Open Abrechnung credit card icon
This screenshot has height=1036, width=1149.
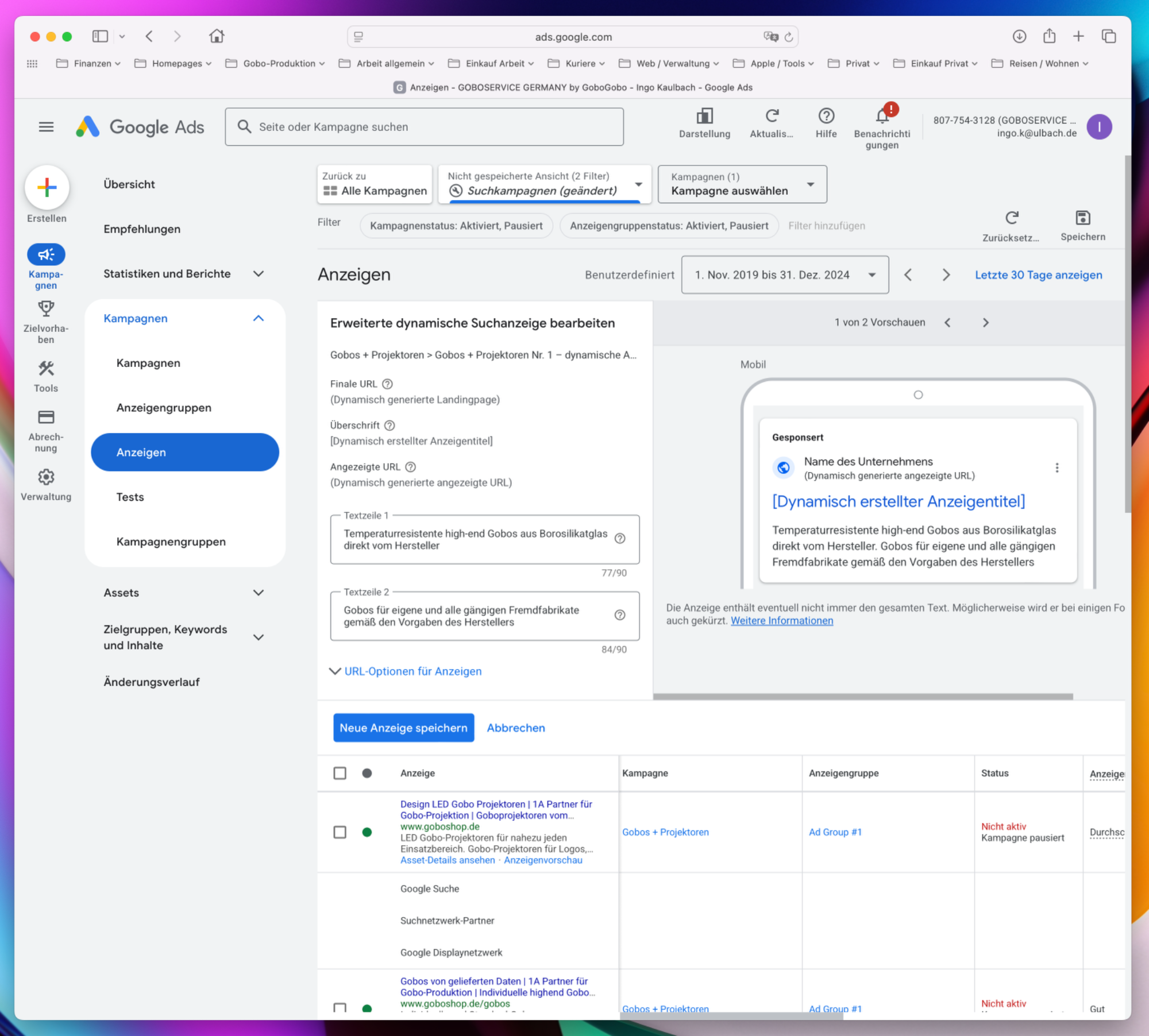click(x=46, y=417)
